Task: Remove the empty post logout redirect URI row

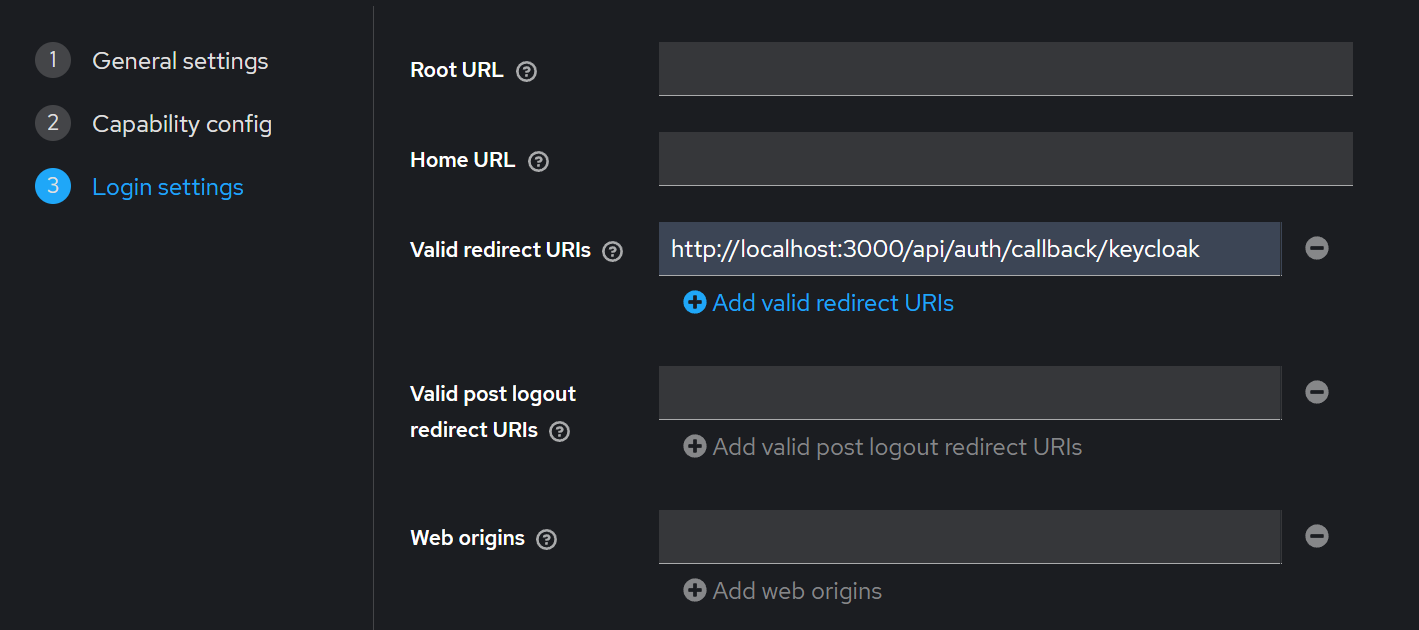Action: coord(1316,392)
